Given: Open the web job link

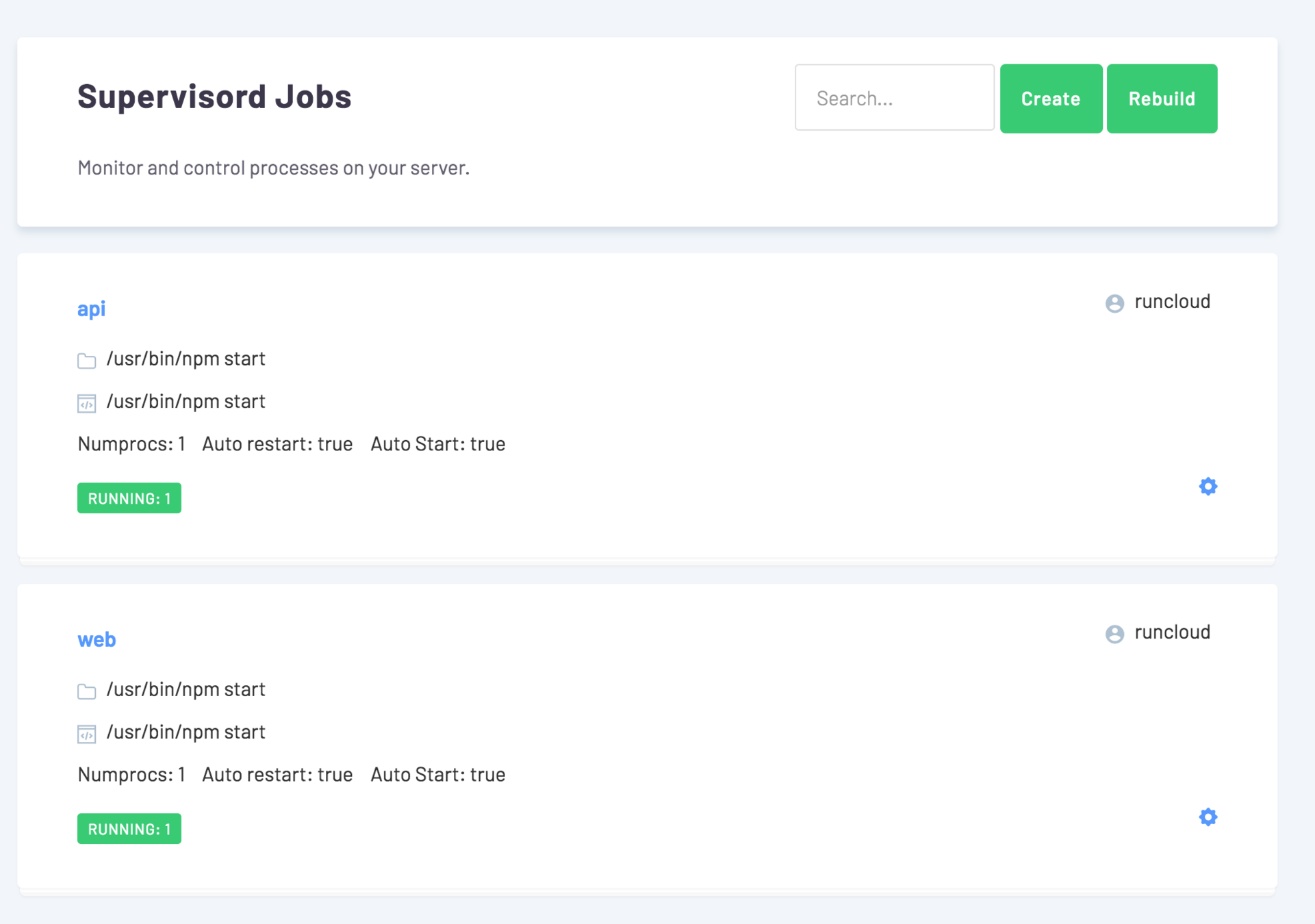Looking at the screenshot, I should click(97, 639).
